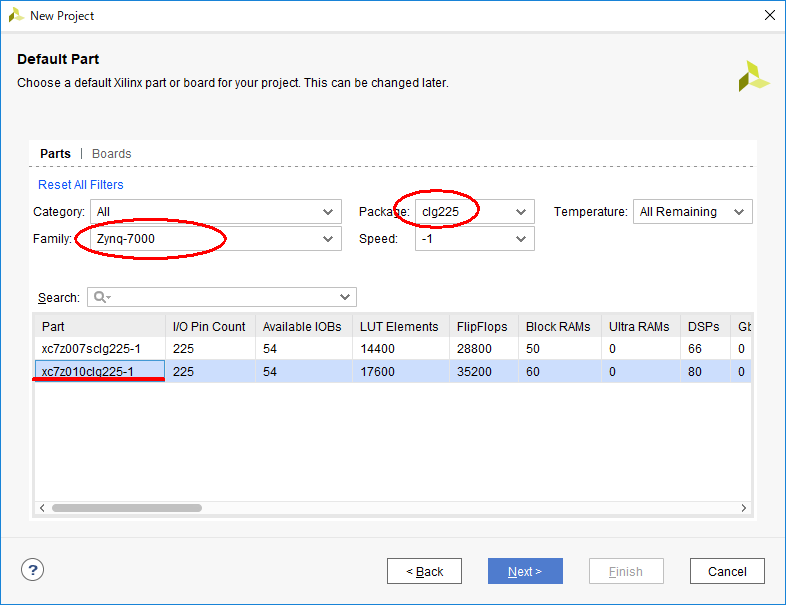
Task: Click the help question mark icon
Action: (32, 570)
